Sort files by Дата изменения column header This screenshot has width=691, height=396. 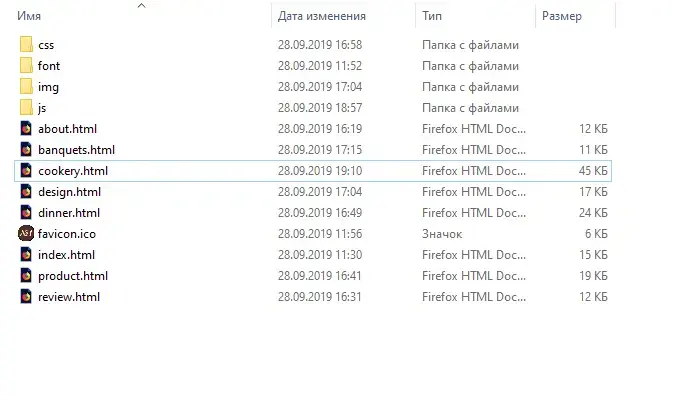point(322,16)
